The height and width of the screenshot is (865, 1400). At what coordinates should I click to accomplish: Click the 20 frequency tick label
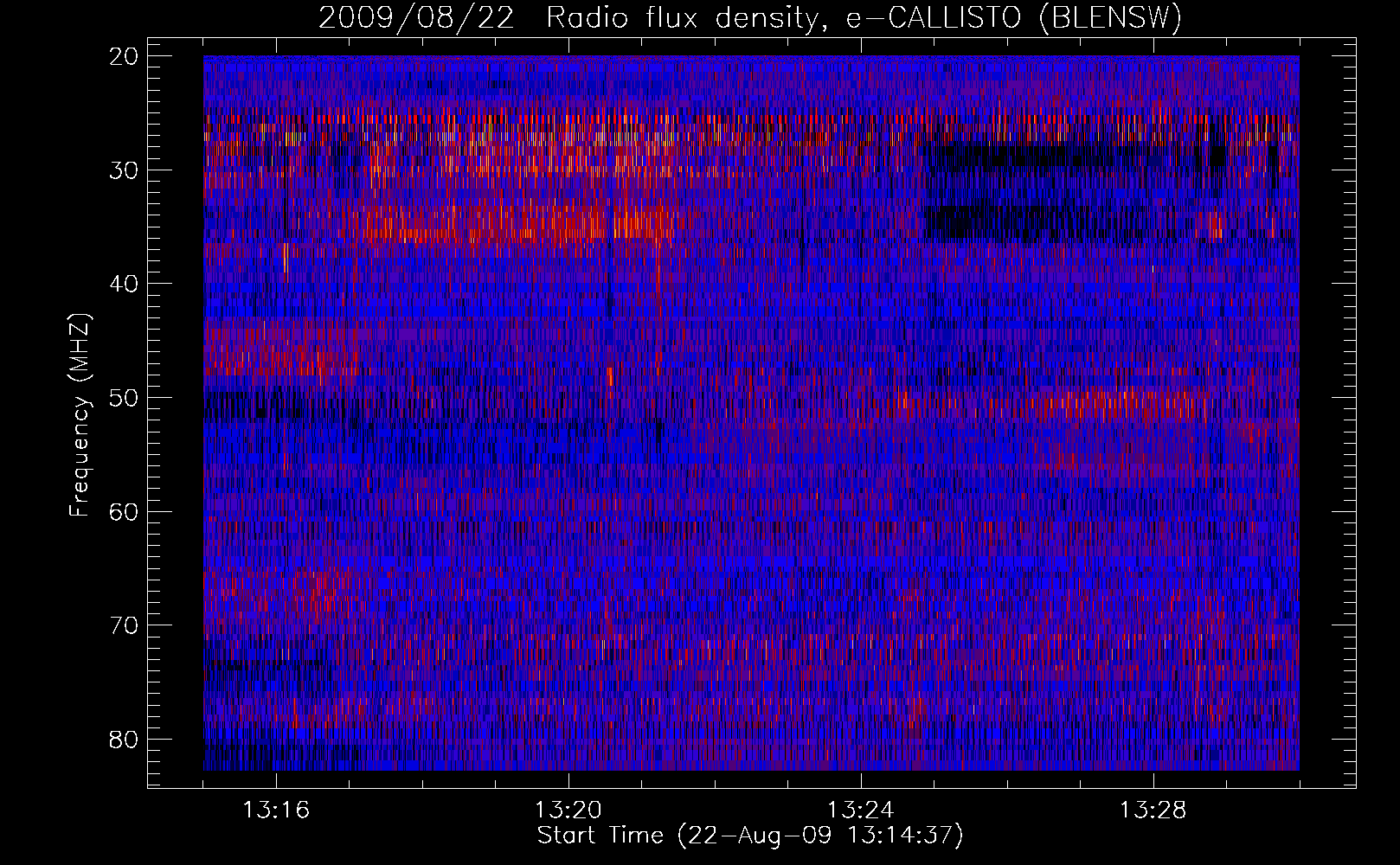(x=124, y=56)
